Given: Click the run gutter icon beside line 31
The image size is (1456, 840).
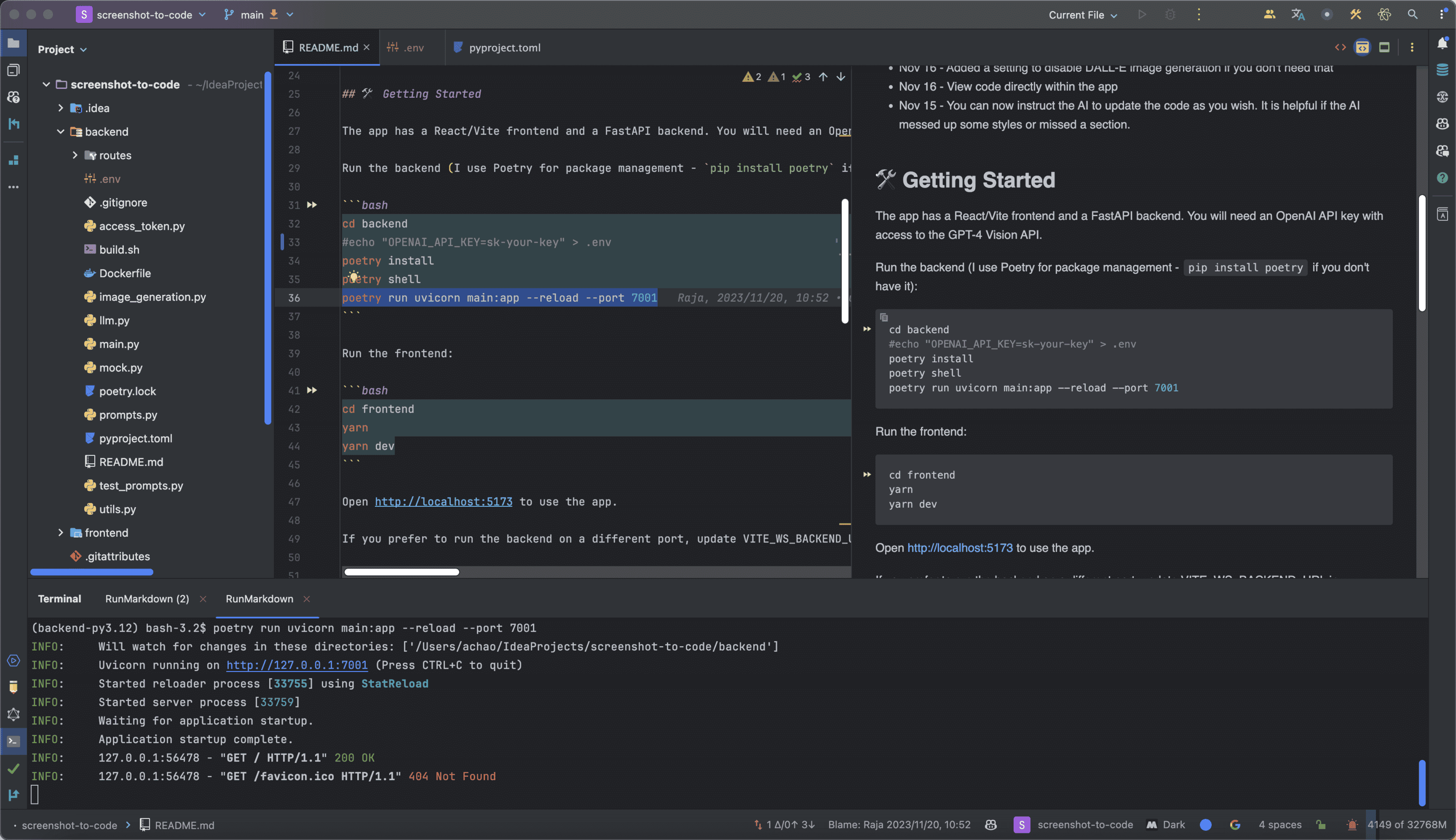Looking at the screenshot, I should pos(312,205).
